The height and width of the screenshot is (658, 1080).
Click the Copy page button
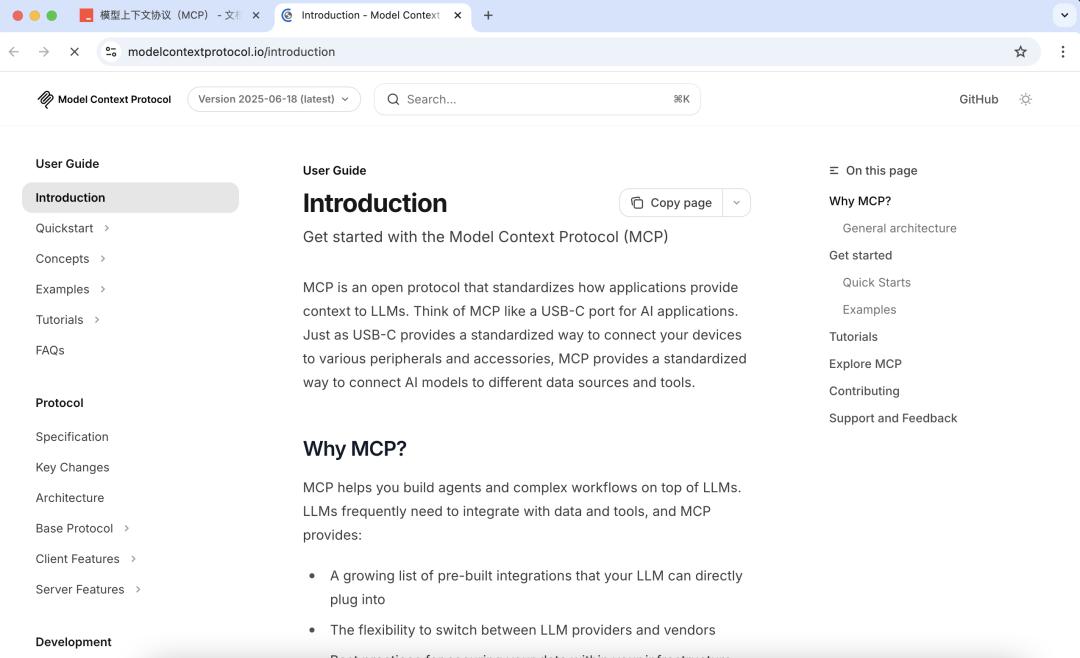(x=671, y=203)
